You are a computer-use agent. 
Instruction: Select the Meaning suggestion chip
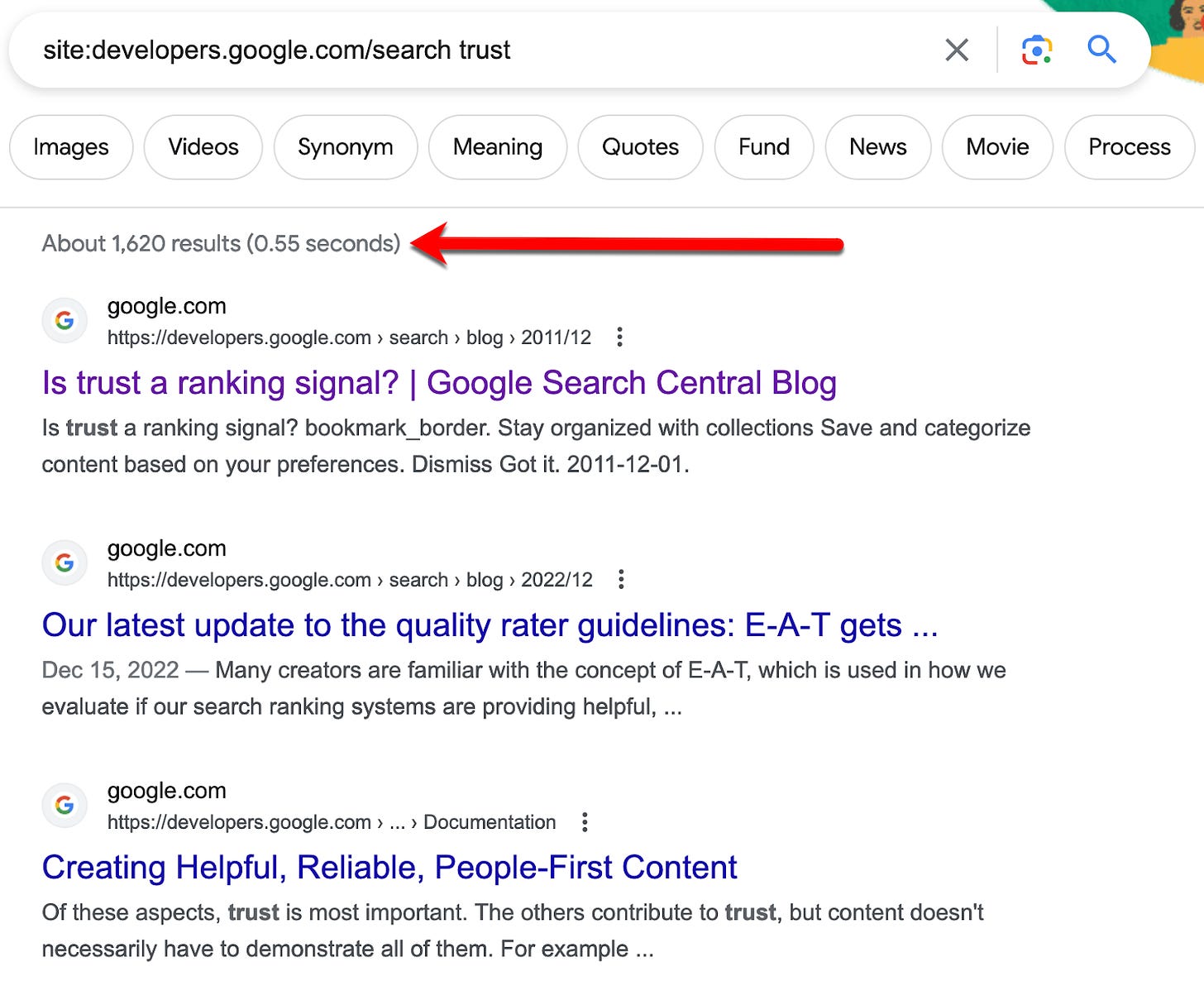tap(498, 147)
